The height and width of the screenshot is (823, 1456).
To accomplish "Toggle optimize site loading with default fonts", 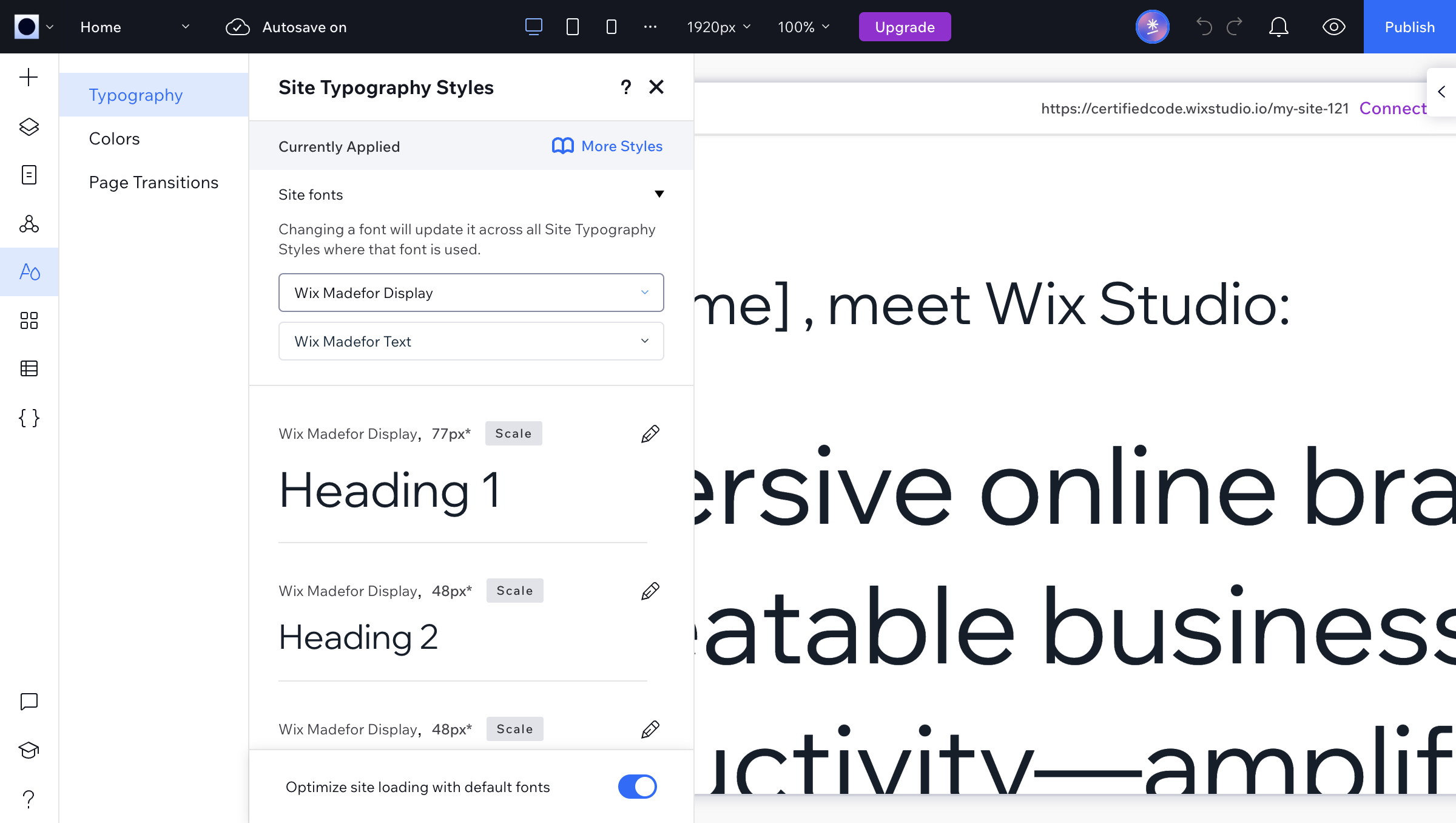I will [x=637, y=786].
